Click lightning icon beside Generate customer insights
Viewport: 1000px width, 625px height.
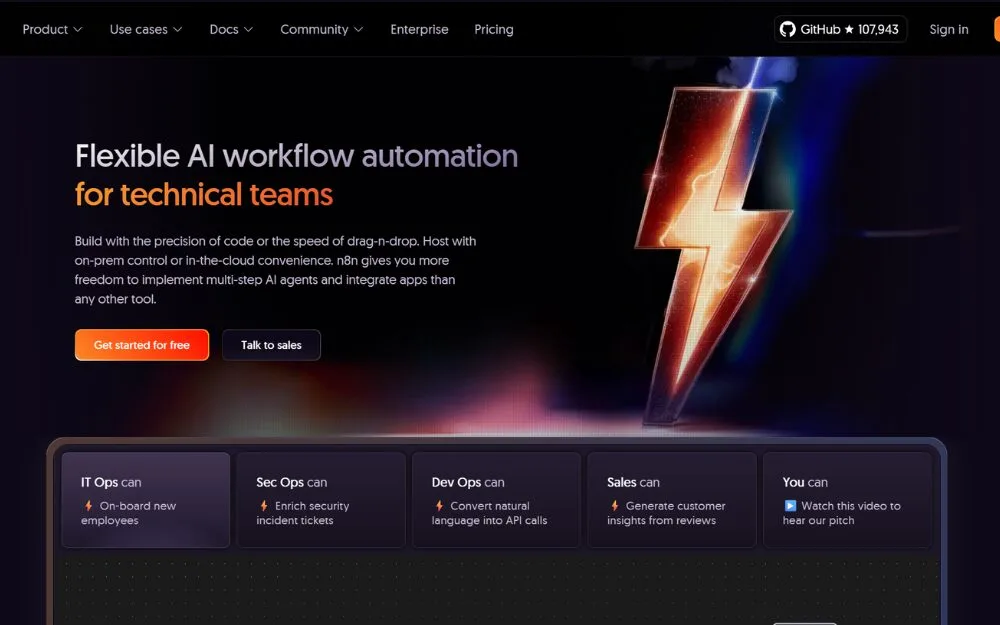(615, 506)
